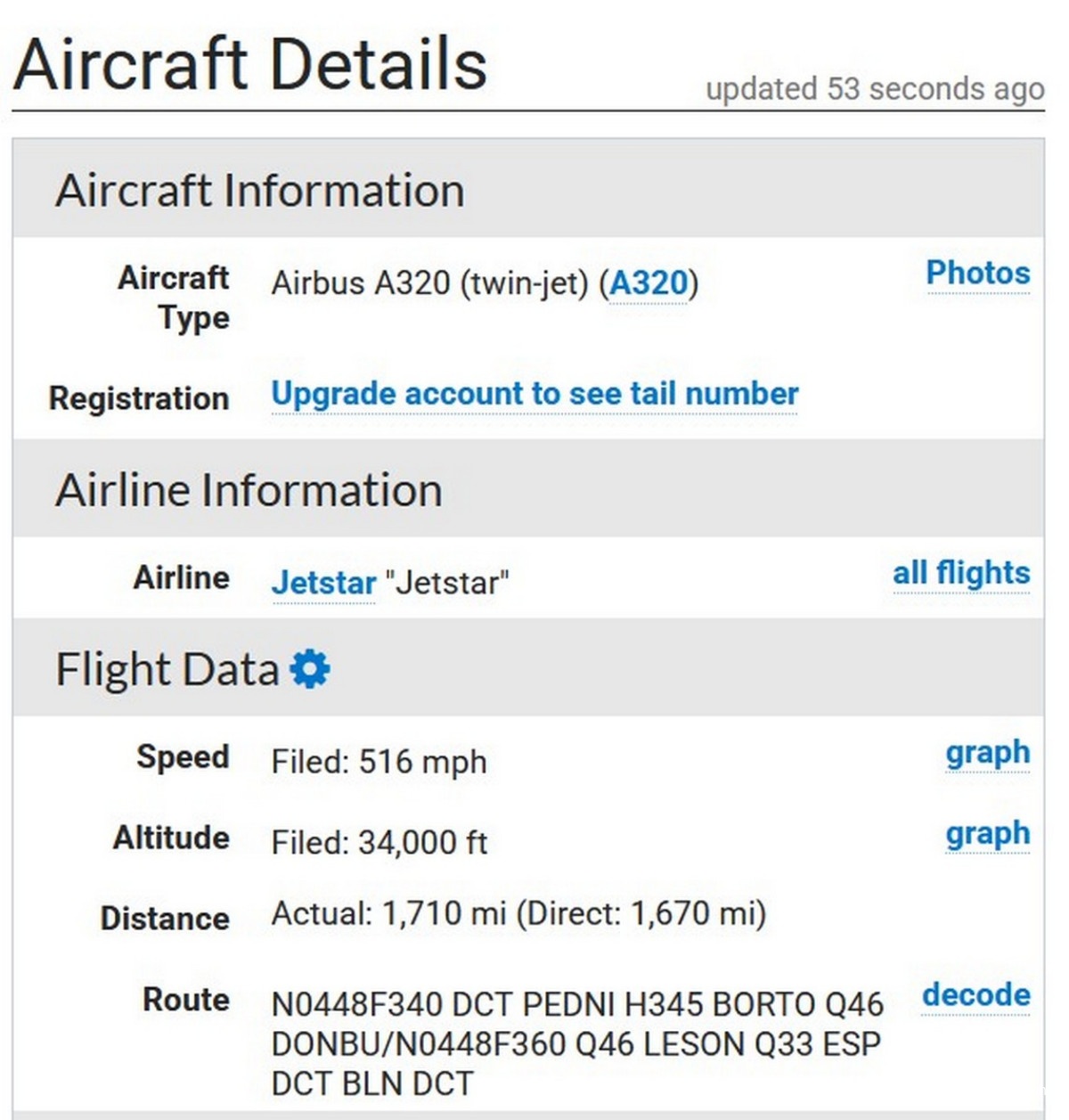
Task: Select the Airline Information section header
Action: pyautogui.click(x=249, y=490)
